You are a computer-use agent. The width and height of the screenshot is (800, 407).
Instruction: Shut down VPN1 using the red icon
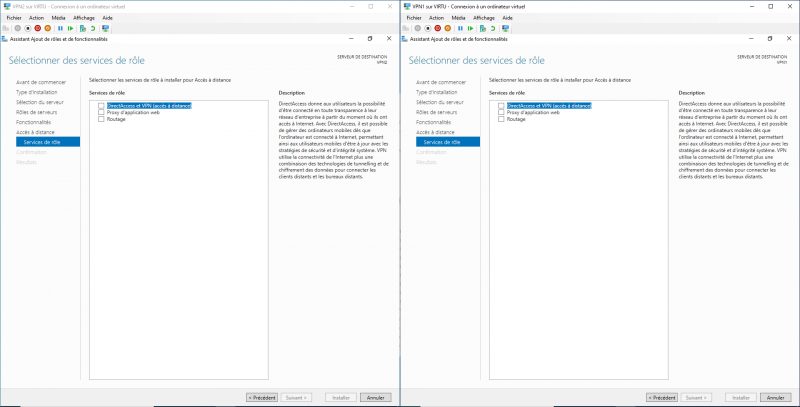click(438, 28)
